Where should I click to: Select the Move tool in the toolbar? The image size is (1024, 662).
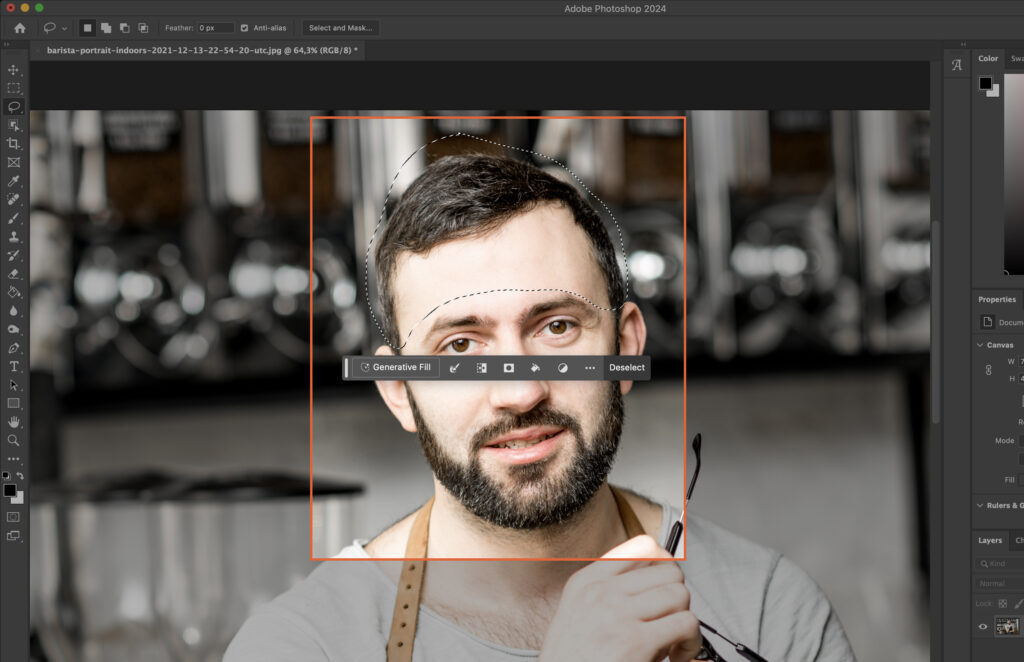14,70
